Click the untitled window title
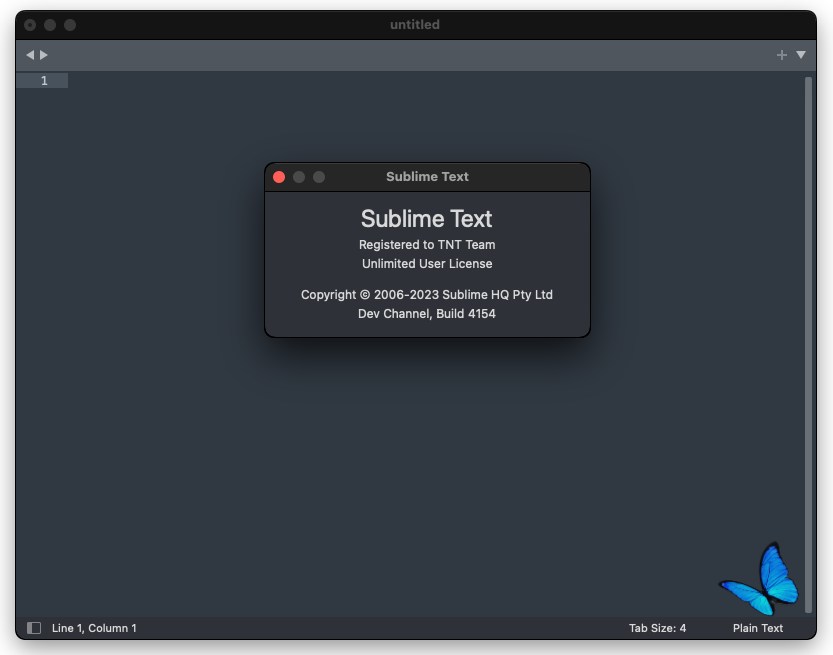 pos(415,24)
